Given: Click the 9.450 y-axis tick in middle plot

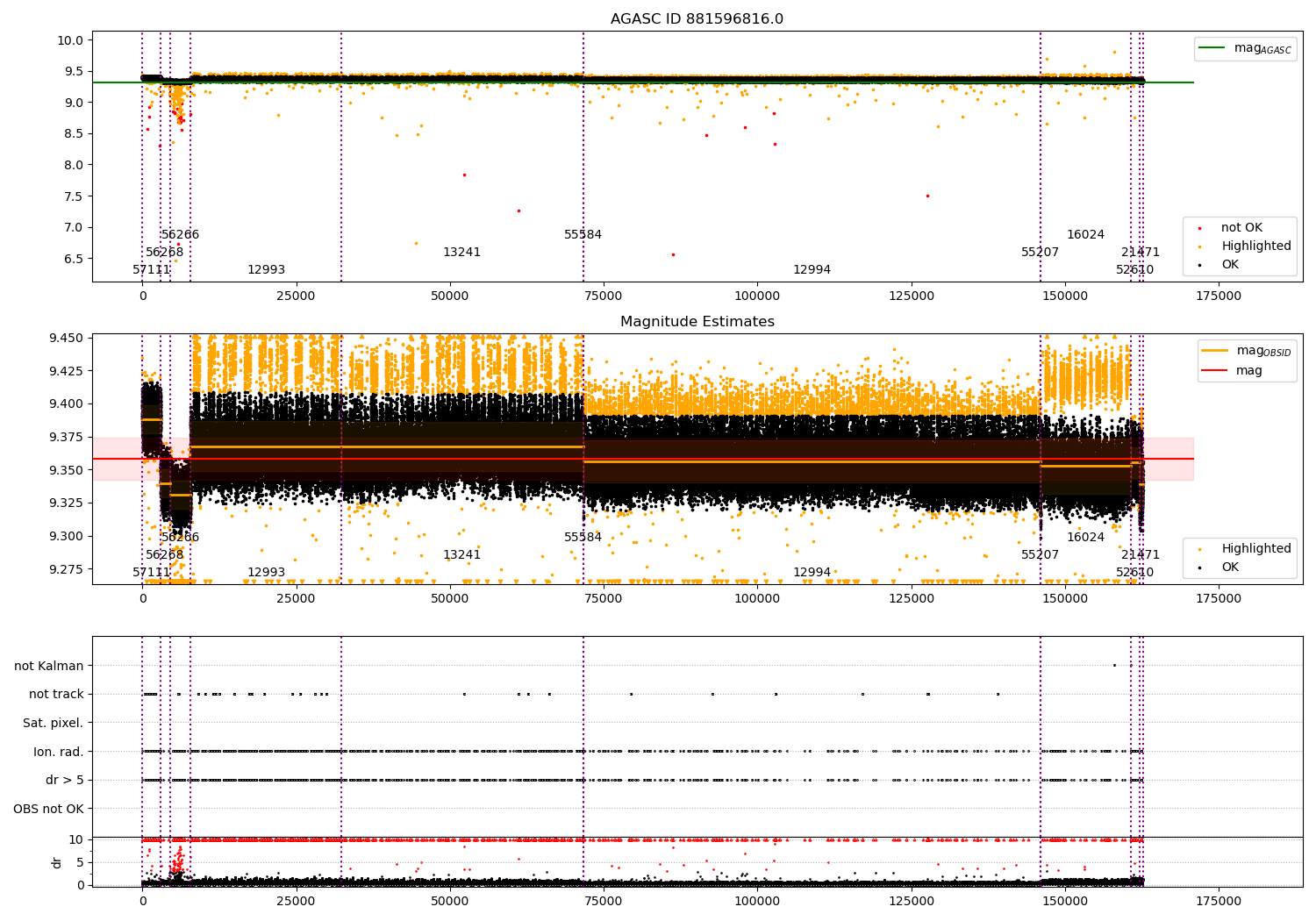Looking at the screenshot, I should point(66,338).
